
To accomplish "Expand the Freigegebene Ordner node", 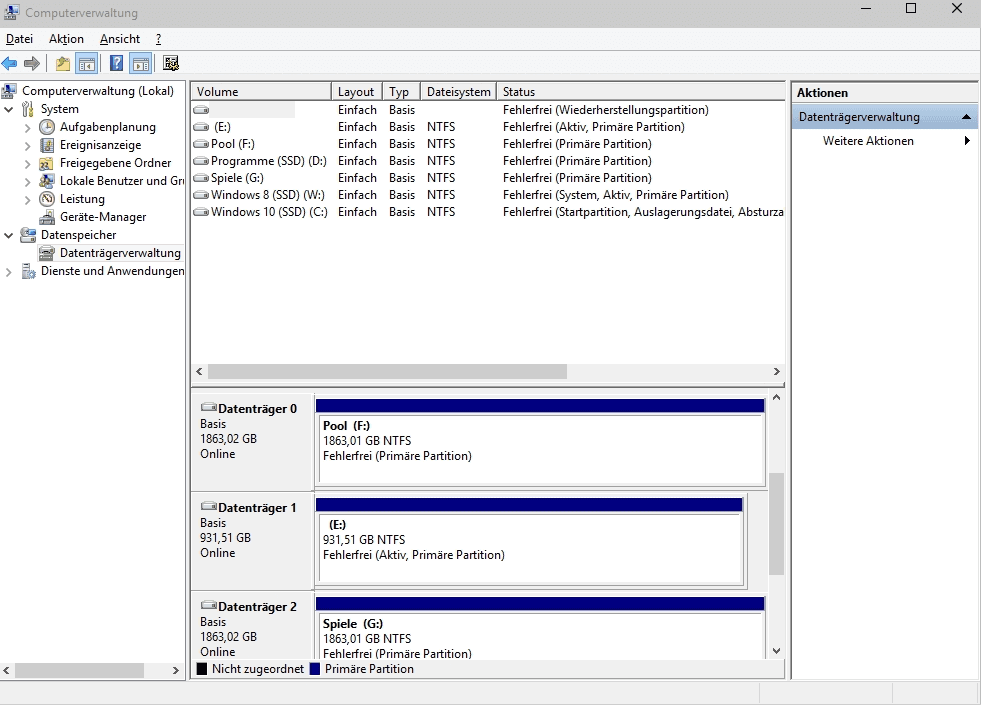I will point(28,163).
